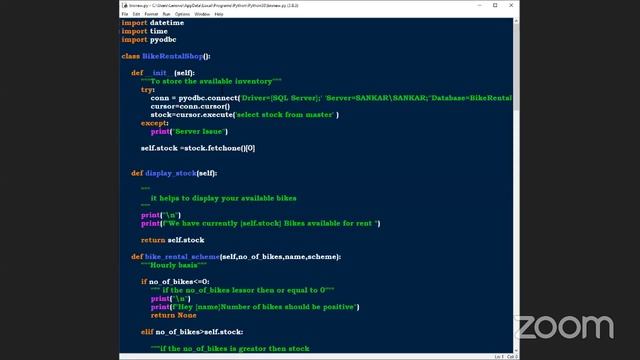Click the 'try:' keyword line
The width and height of the screenshot is (640, 360).
pyautogui.click(x=148, y=90)
